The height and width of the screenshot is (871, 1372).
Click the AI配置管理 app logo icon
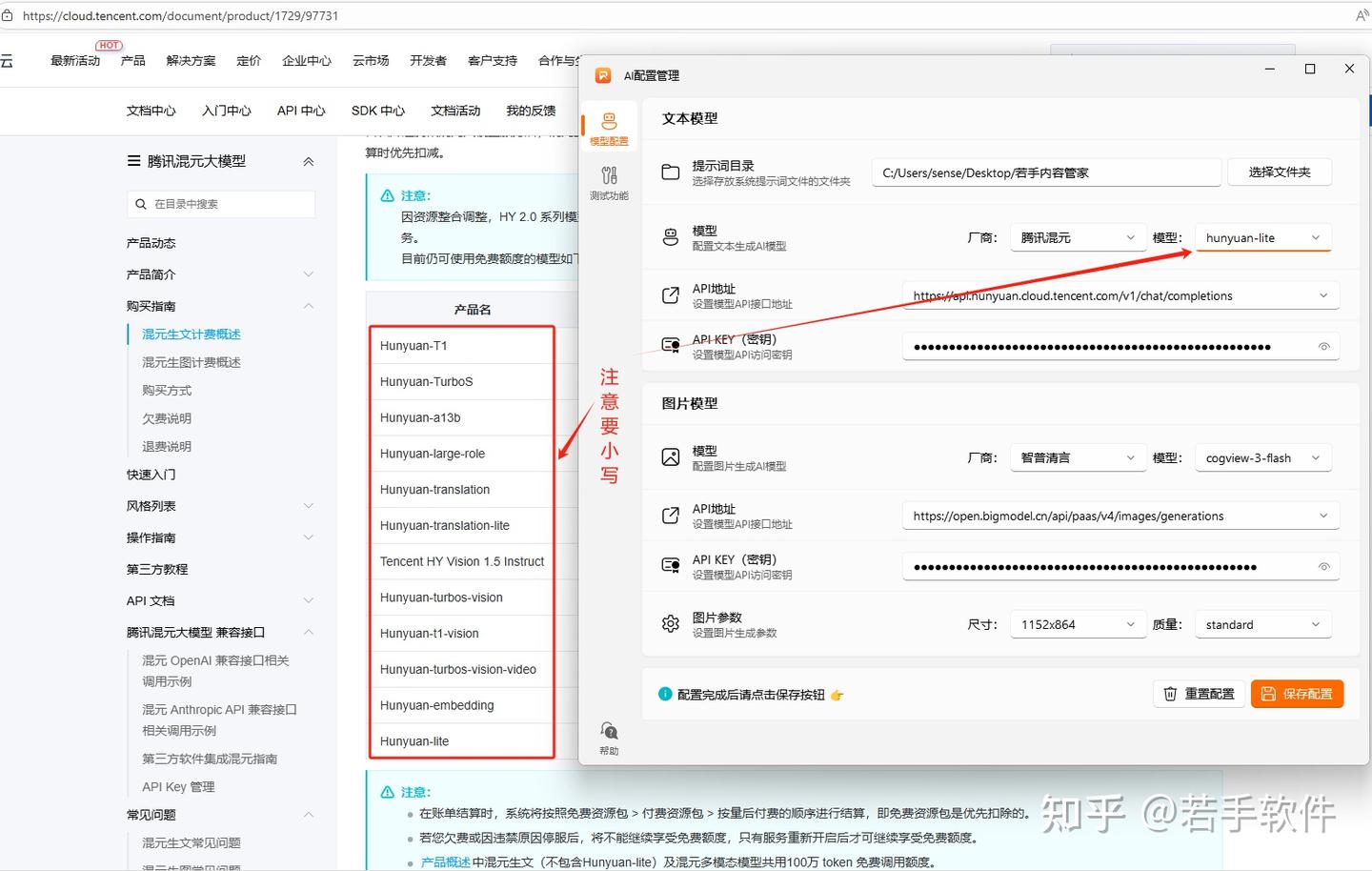pos(603,75)
